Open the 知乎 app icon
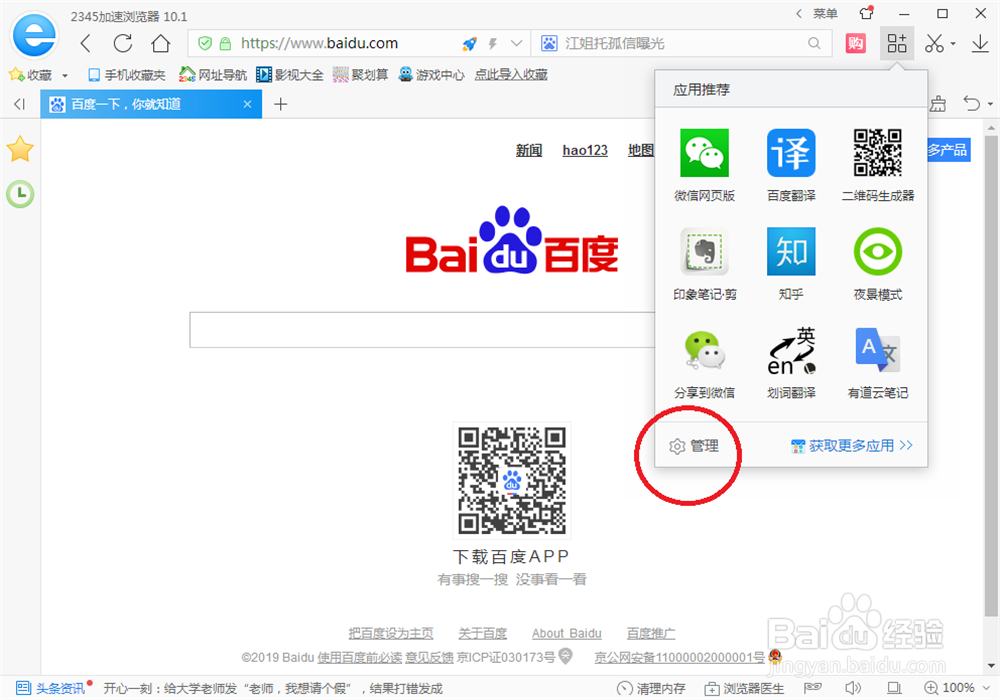This screenshot has height=700, width=1000. [791, 251]
